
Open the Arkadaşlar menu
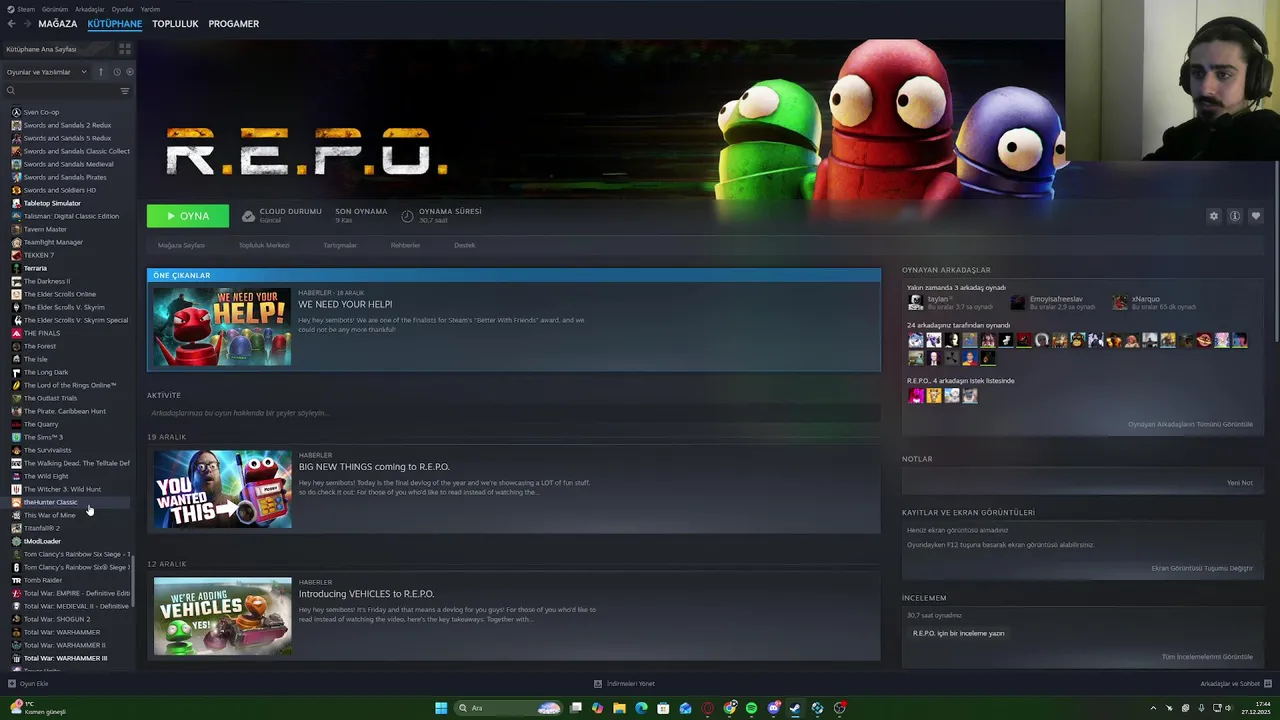(x=90, y=9)
